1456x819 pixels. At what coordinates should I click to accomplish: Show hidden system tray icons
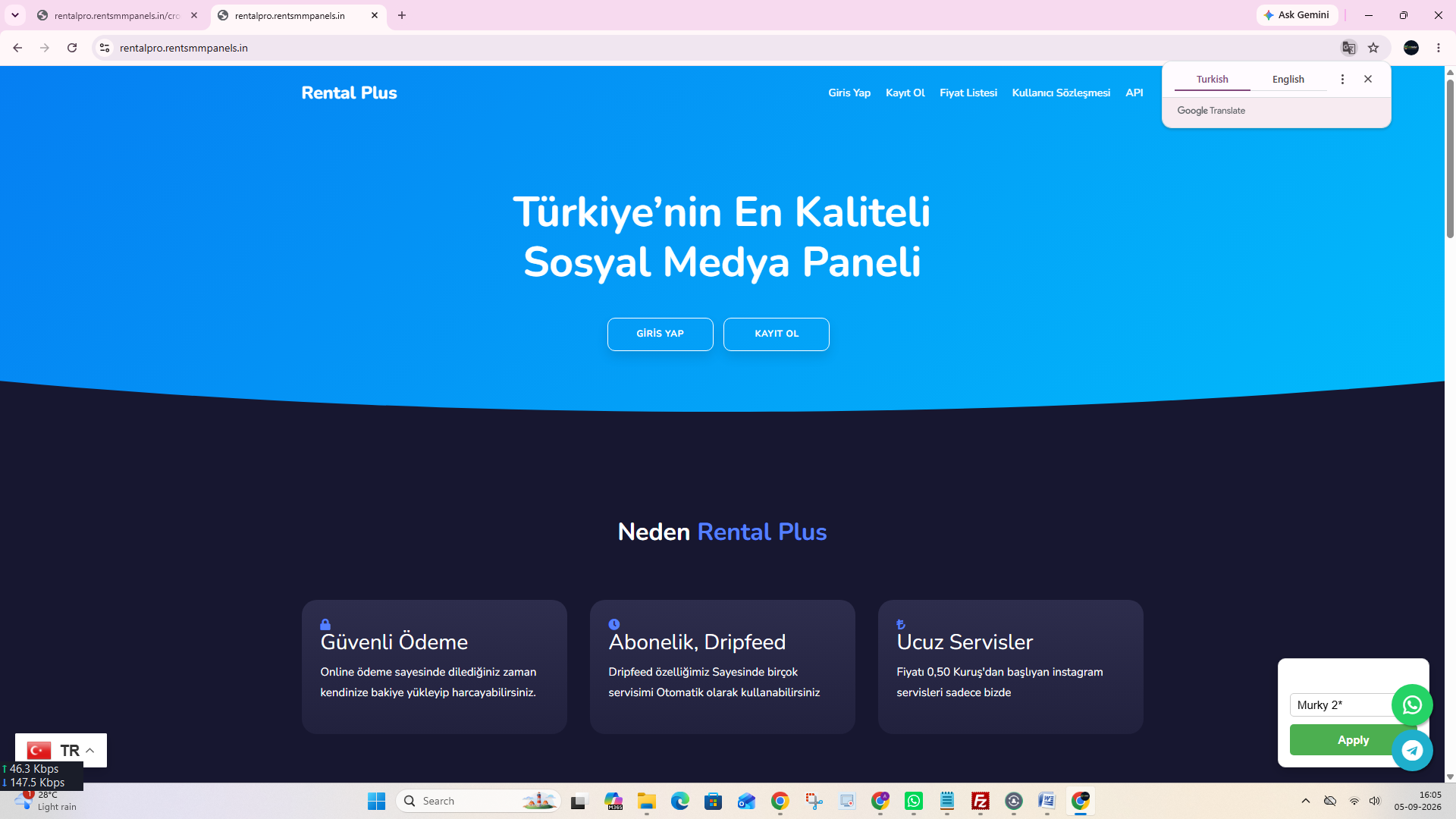pyautogui.click(x=1305, y=801)
